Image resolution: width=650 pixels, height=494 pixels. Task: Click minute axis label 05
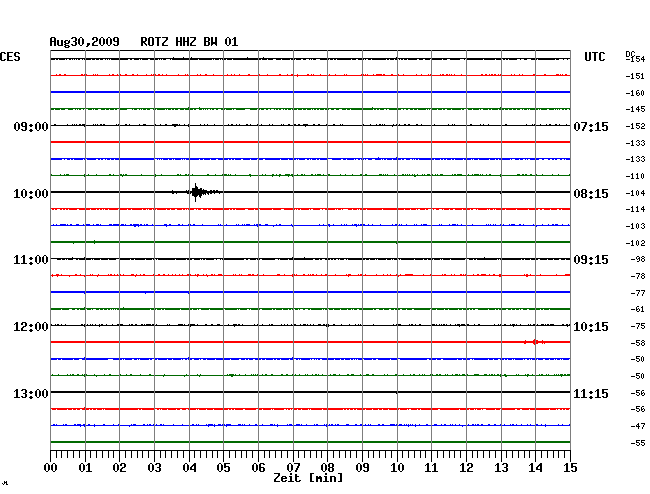pos(223,468)
